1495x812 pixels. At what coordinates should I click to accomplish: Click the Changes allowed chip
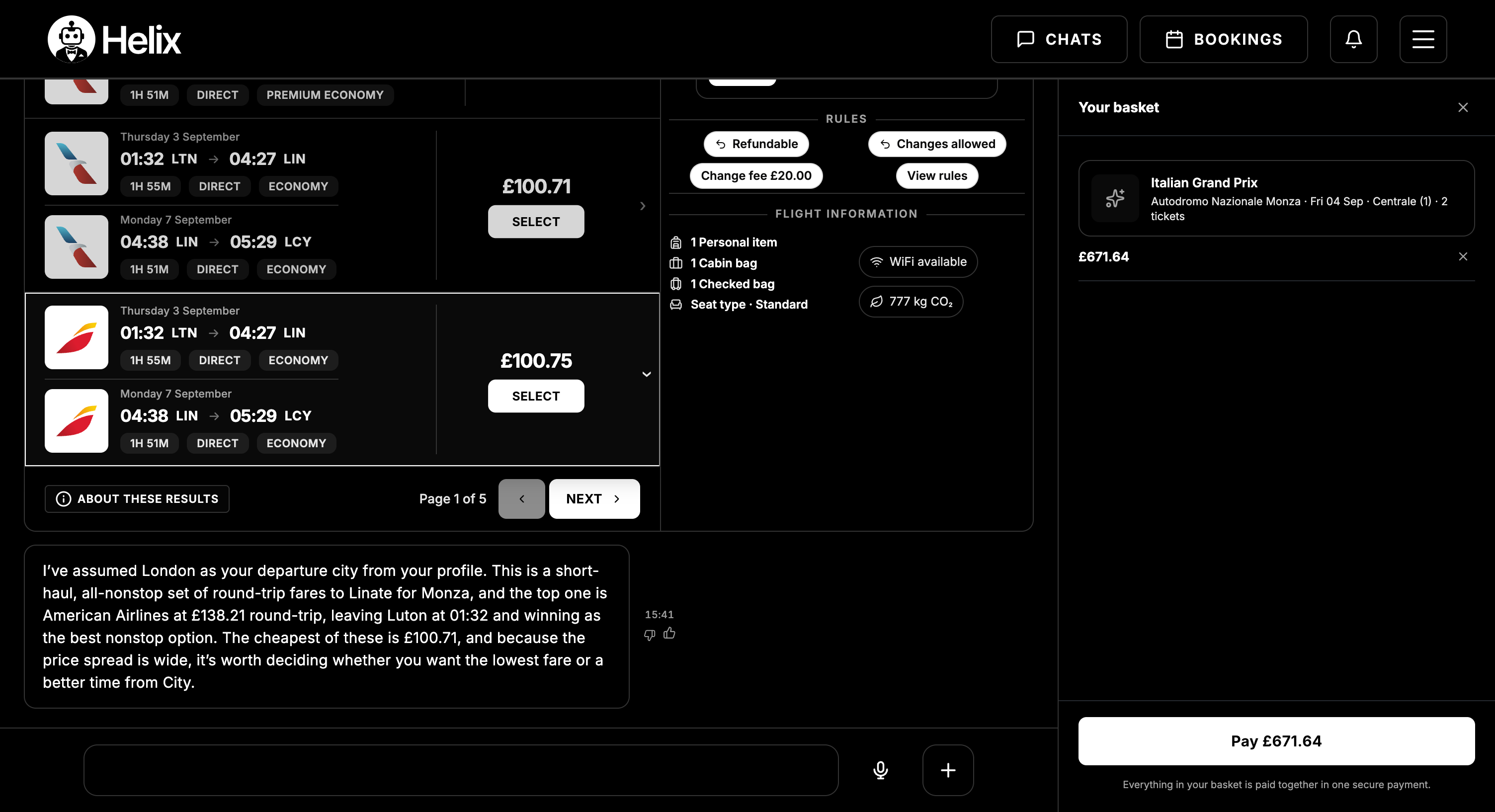(x=937, y=144)
